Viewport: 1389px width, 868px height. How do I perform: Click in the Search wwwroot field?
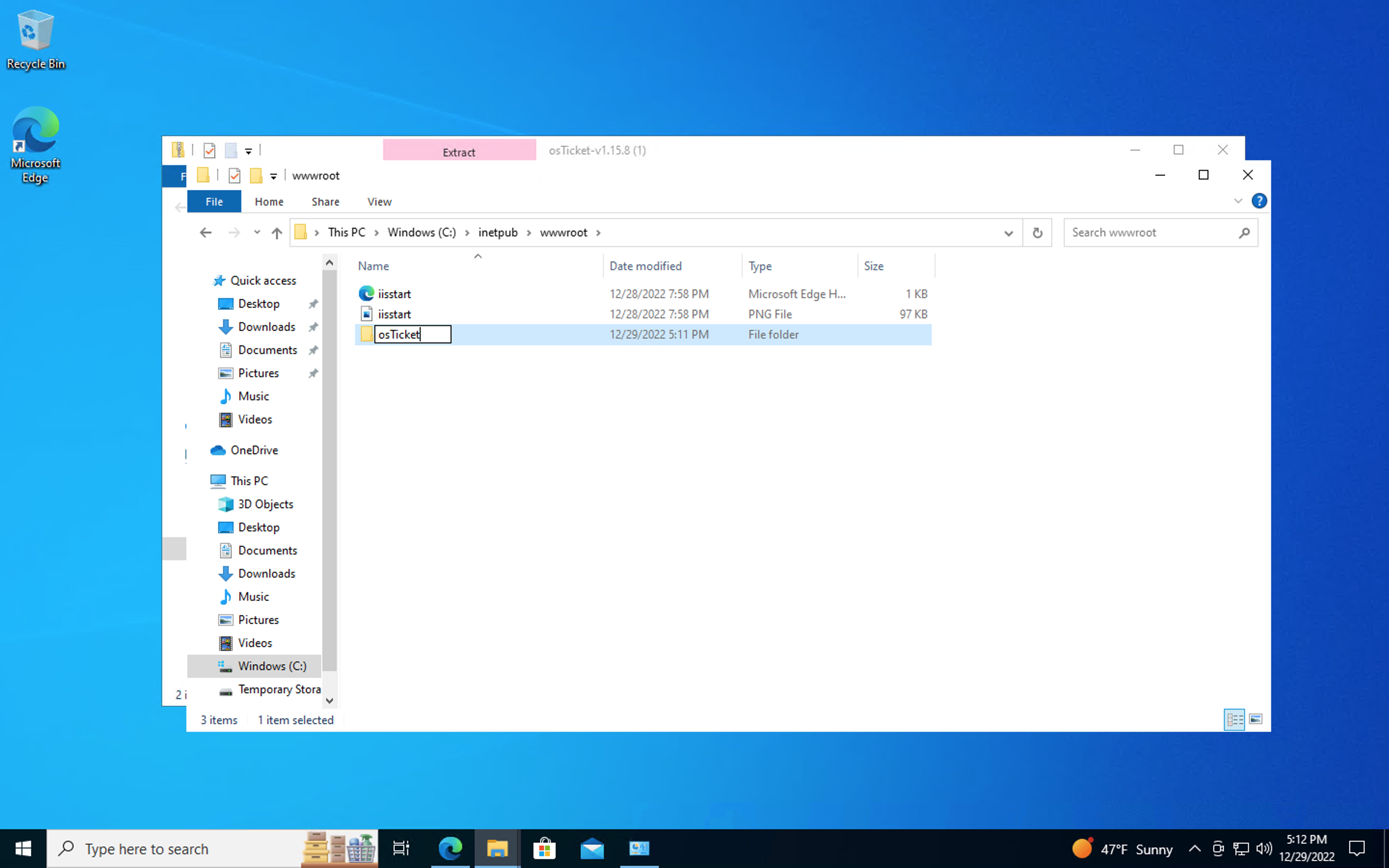1148,232
